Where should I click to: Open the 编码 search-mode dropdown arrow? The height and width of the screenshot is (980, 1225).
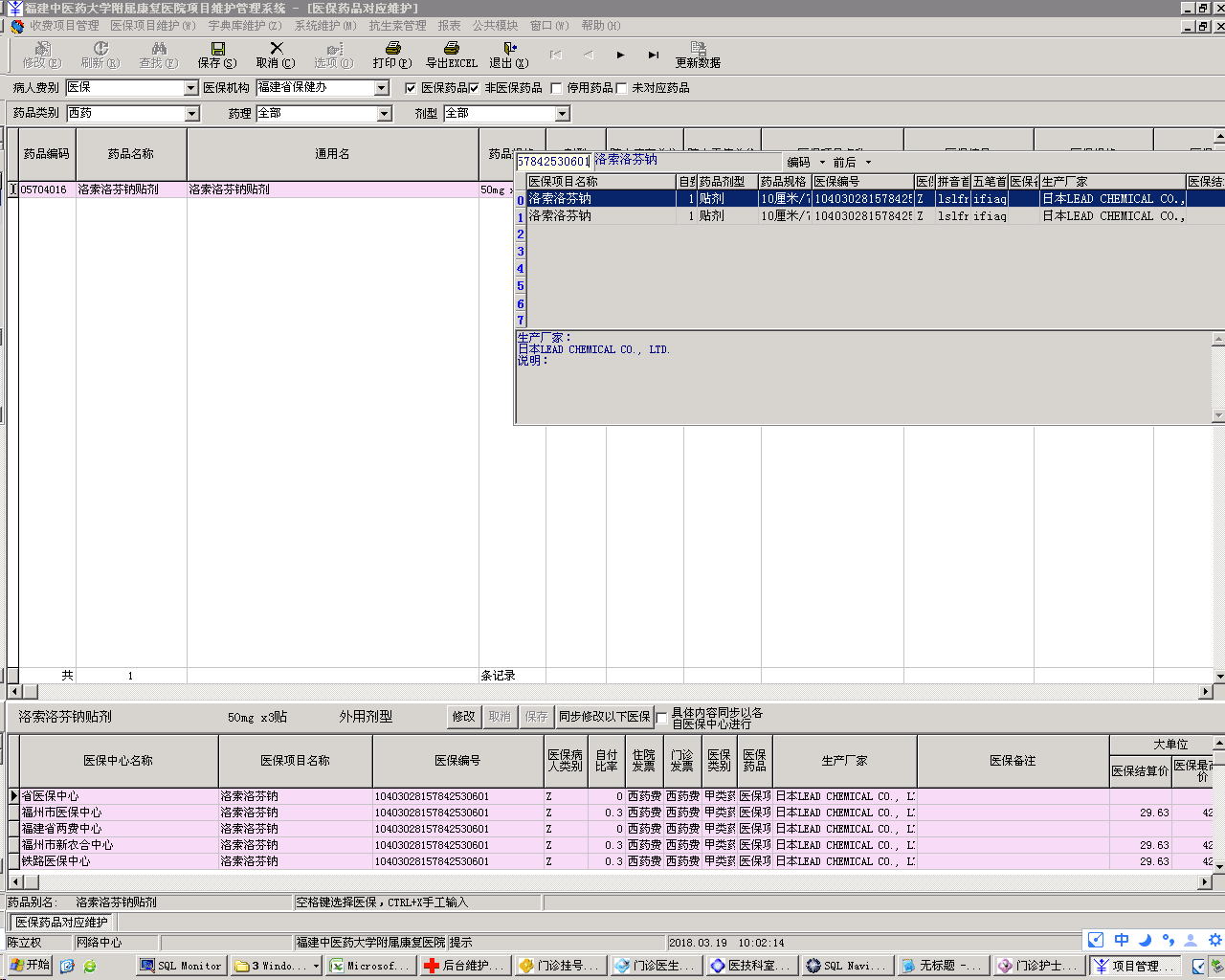click(822, 163)
